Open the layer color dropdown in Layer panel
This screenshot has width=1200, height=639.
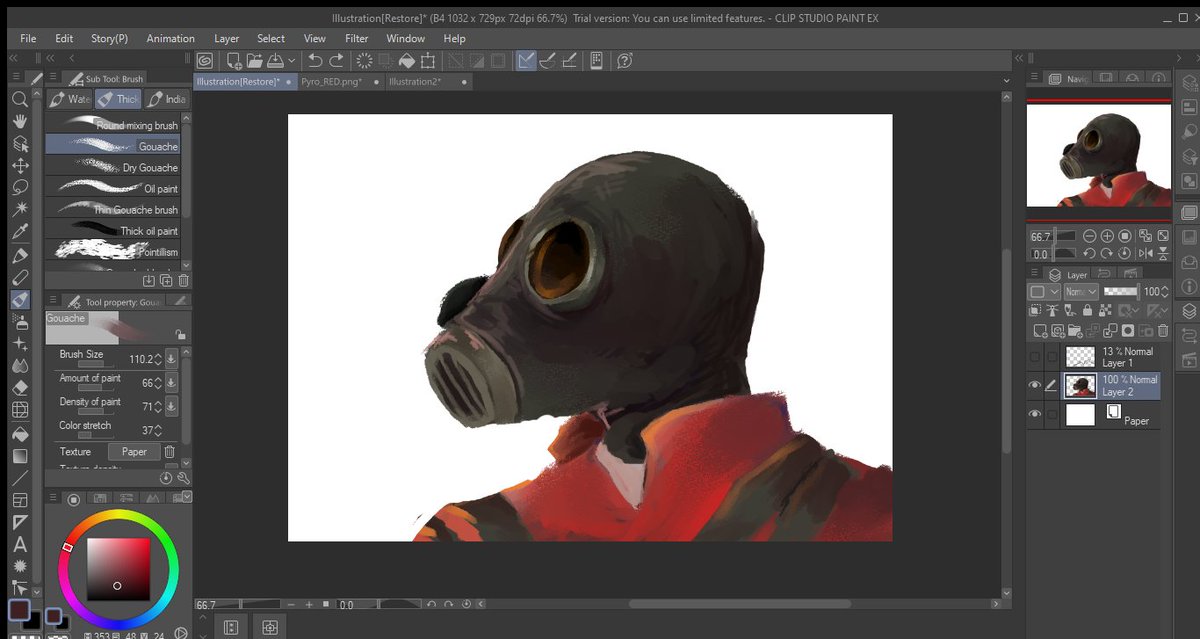(x=1044, y=291)
